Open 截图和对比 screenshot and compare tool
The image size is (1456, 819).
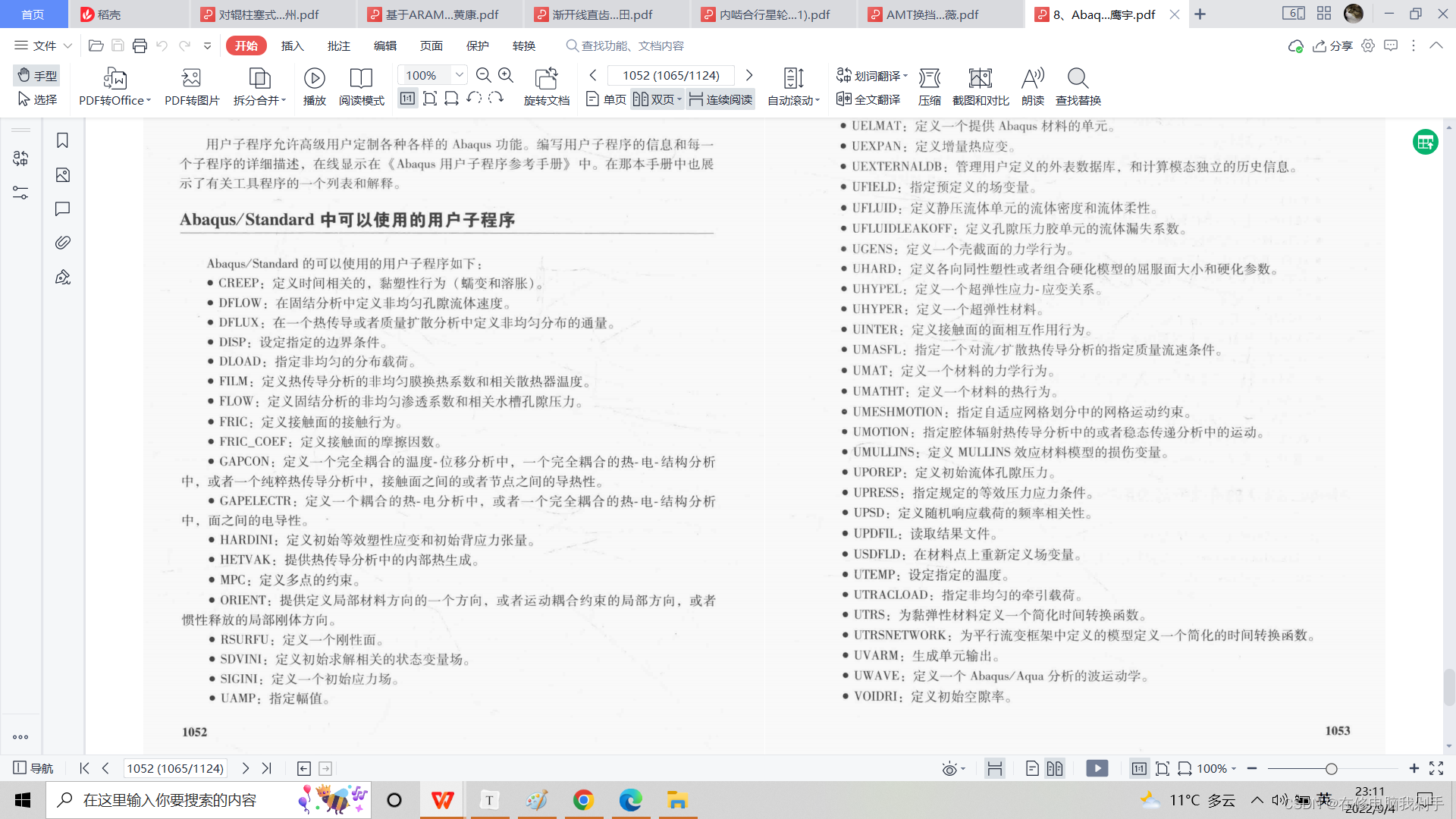[x=980, y=86]
